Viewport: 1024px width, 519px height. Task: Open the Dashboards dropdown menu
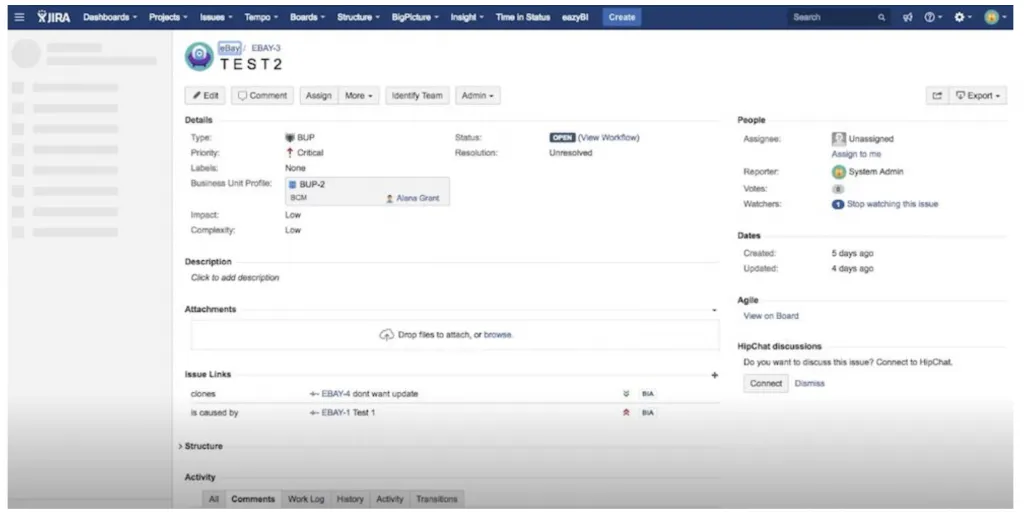(110, 17)
